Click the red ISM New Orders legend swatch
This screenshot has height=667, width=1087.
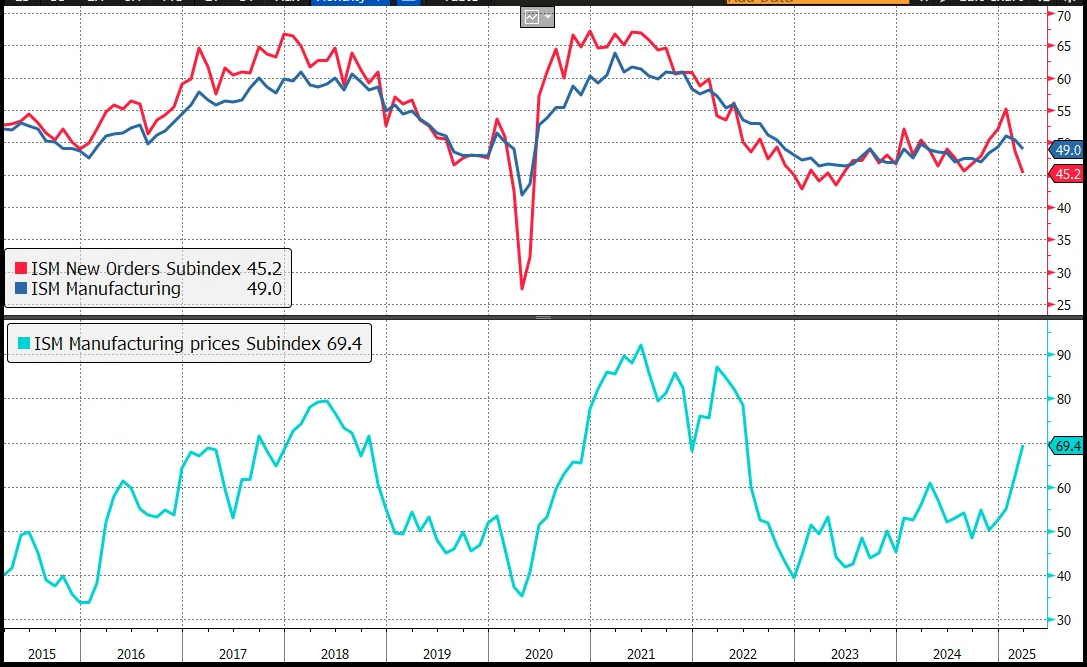(x=21, y=268)
